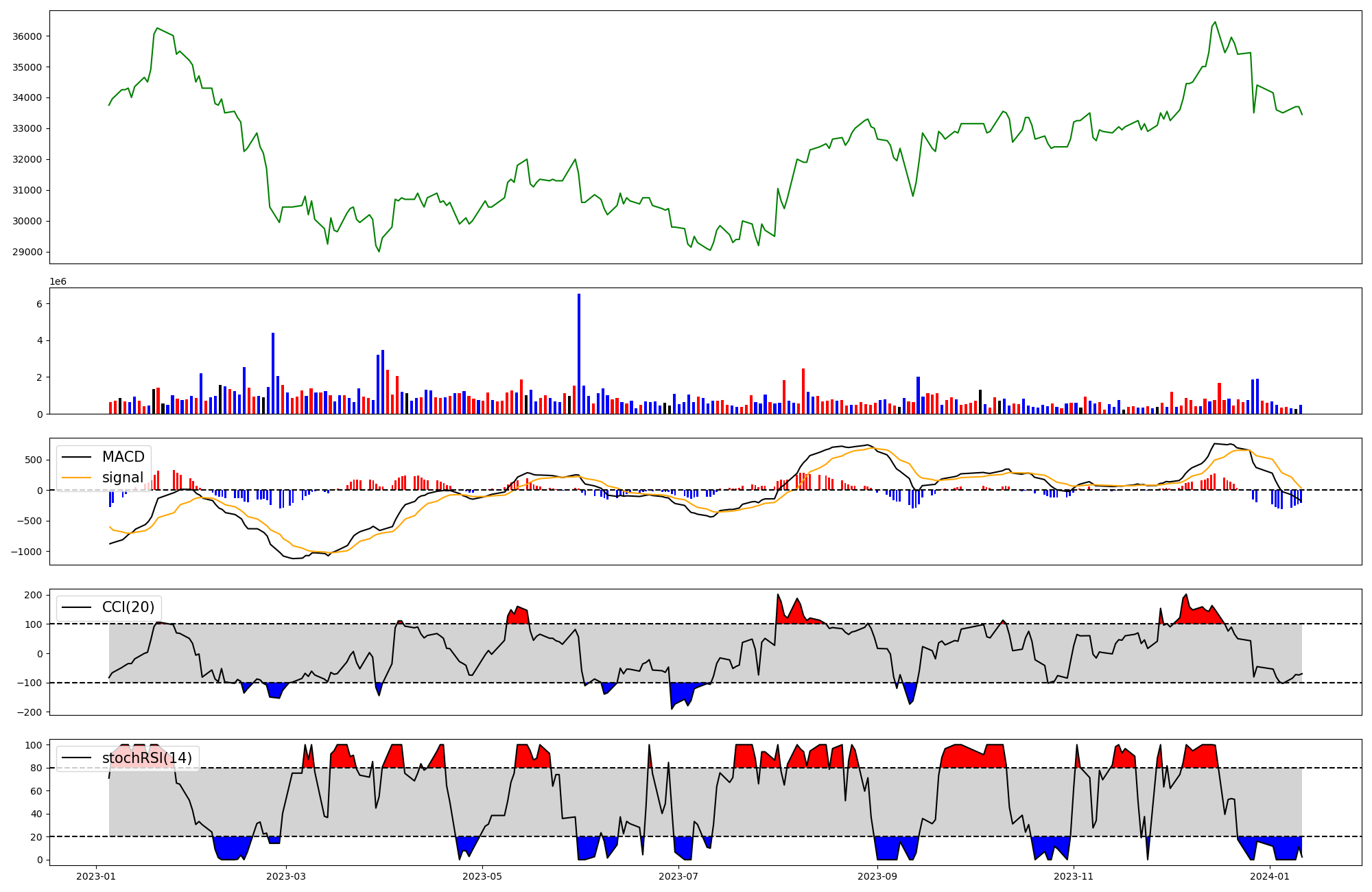
Task: Click the 2023-07 date axis label
Action: click(x=678, y=876)
